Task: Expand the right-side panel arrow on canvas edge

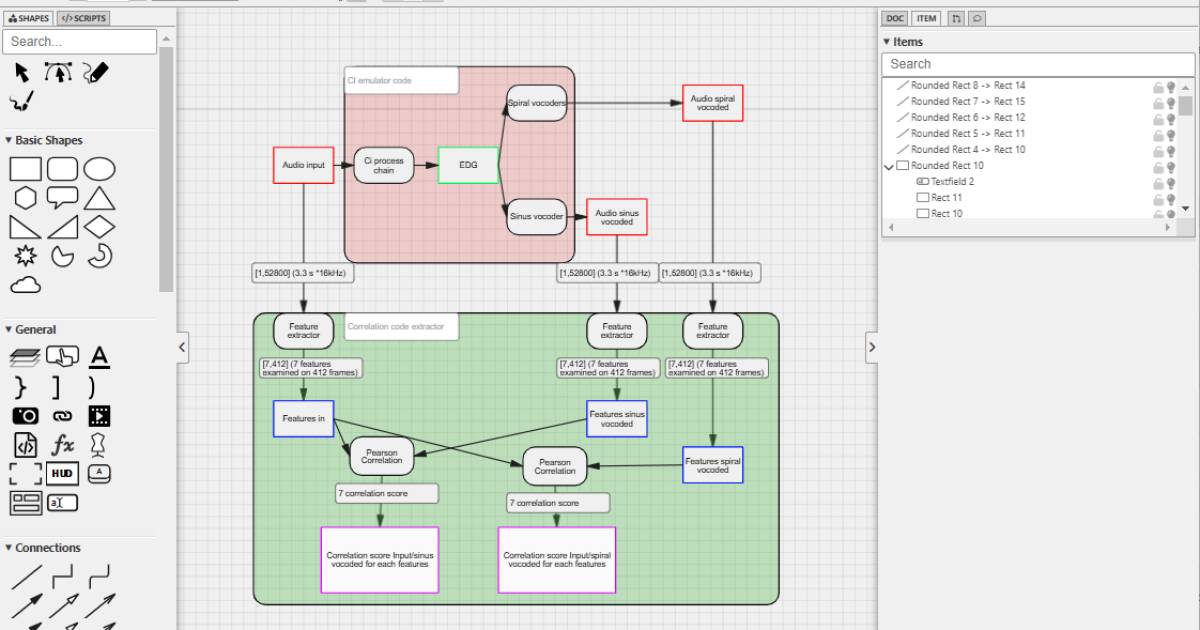Action: [x=872, y=347]
